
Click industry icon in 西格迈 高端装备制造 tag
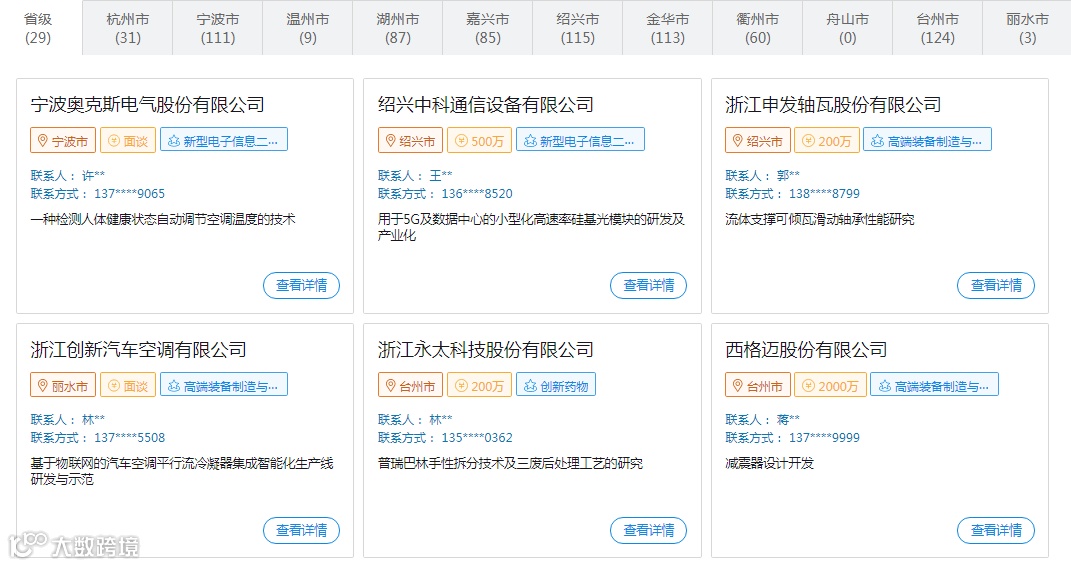tap(885, 386)
